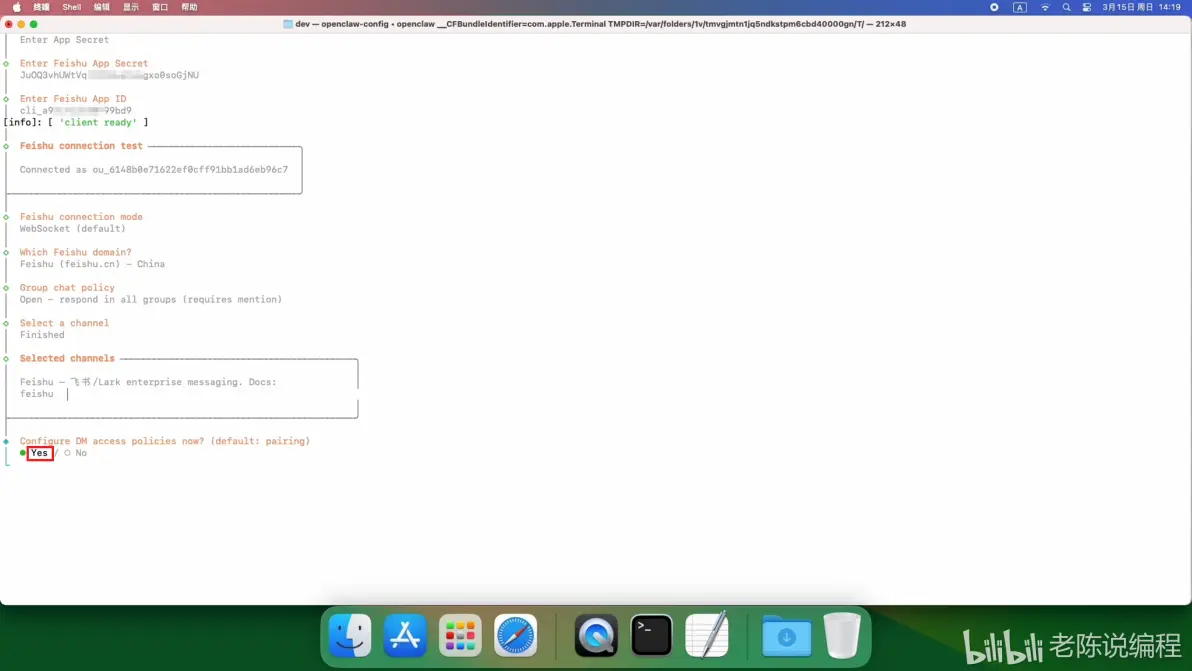Open Spotlight search in the menu bar
This screenshot has height=671, width=1192.
[1066, 7]
